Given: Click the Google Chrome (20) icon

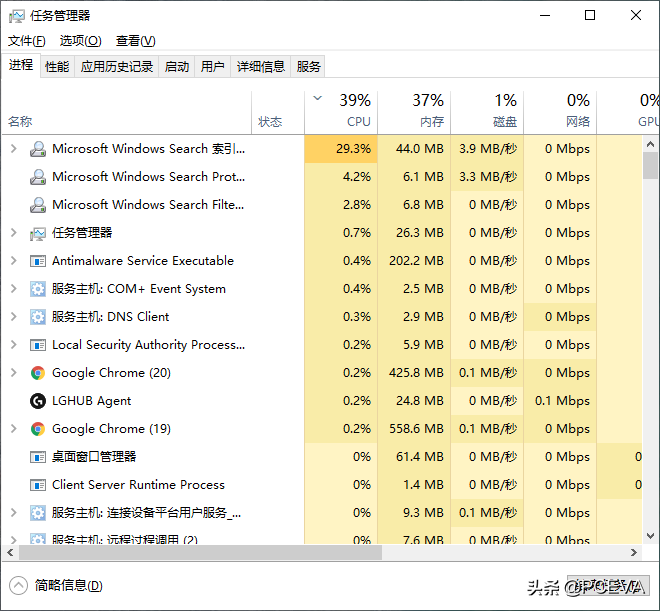Looking at the screenshot, I should (38, 373).
